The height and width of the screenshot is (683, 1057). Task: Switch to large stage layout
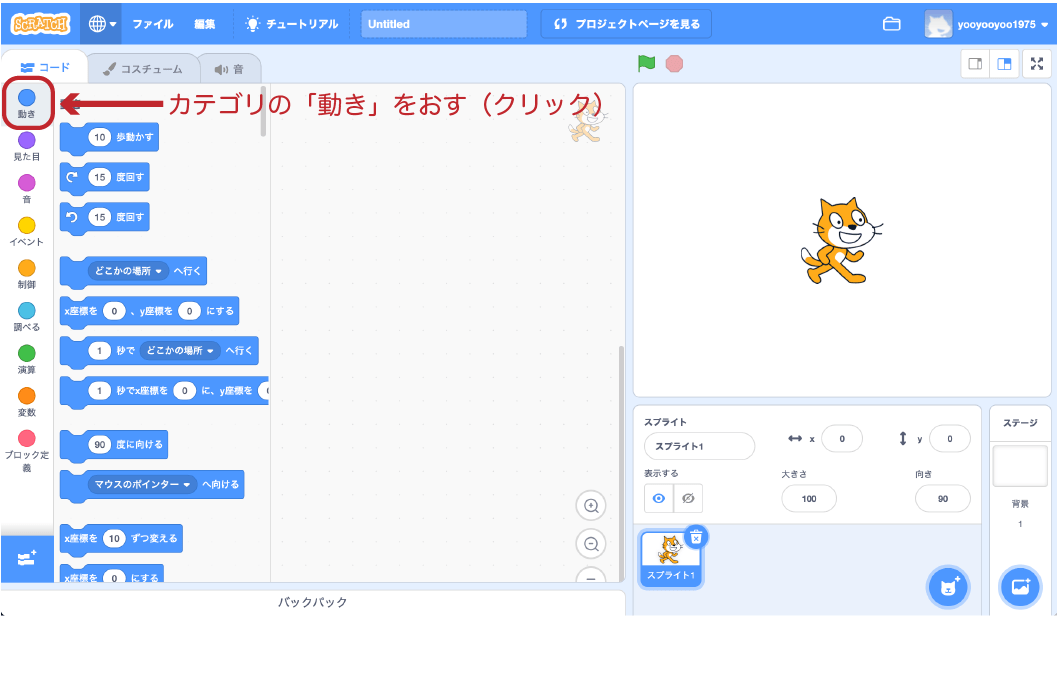point(1004,64)
